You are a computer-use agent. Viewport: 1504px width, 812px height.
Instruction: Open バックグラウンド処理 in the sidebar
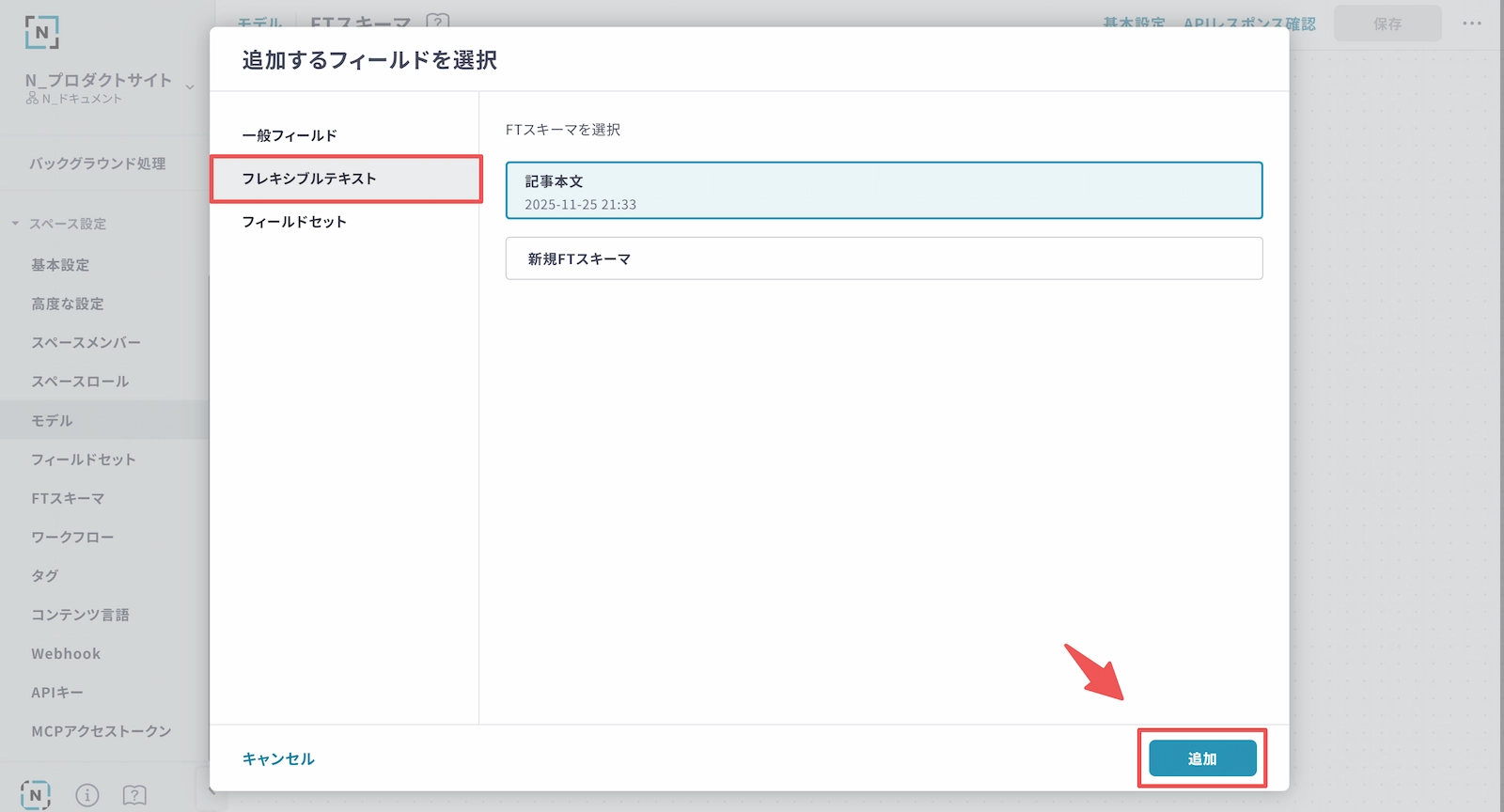point(98,164)
